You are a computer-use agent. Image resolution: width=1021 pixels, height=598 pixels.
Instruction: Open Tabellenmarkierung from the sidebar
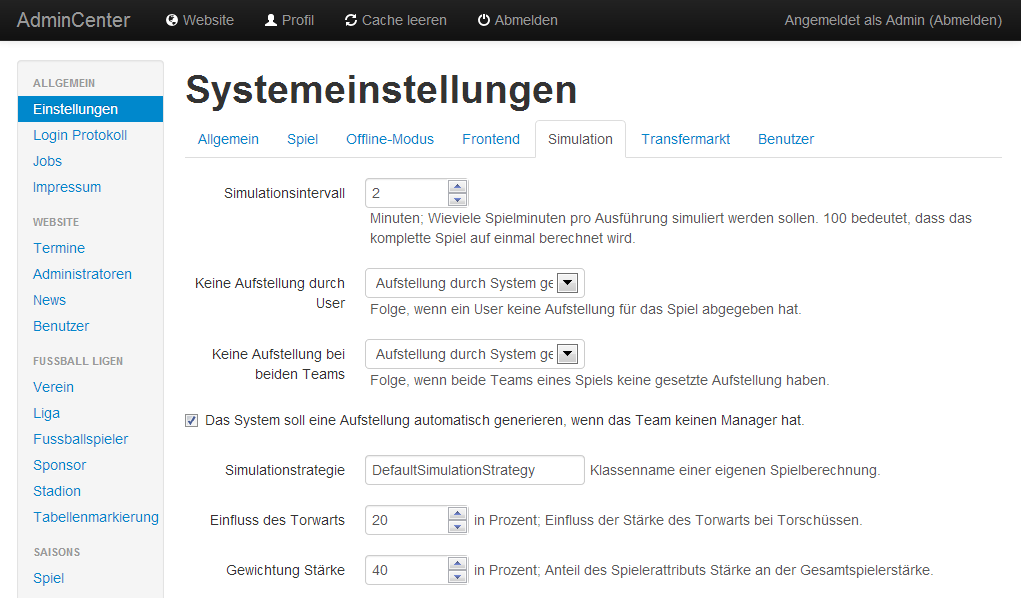(x=95, y=517)
